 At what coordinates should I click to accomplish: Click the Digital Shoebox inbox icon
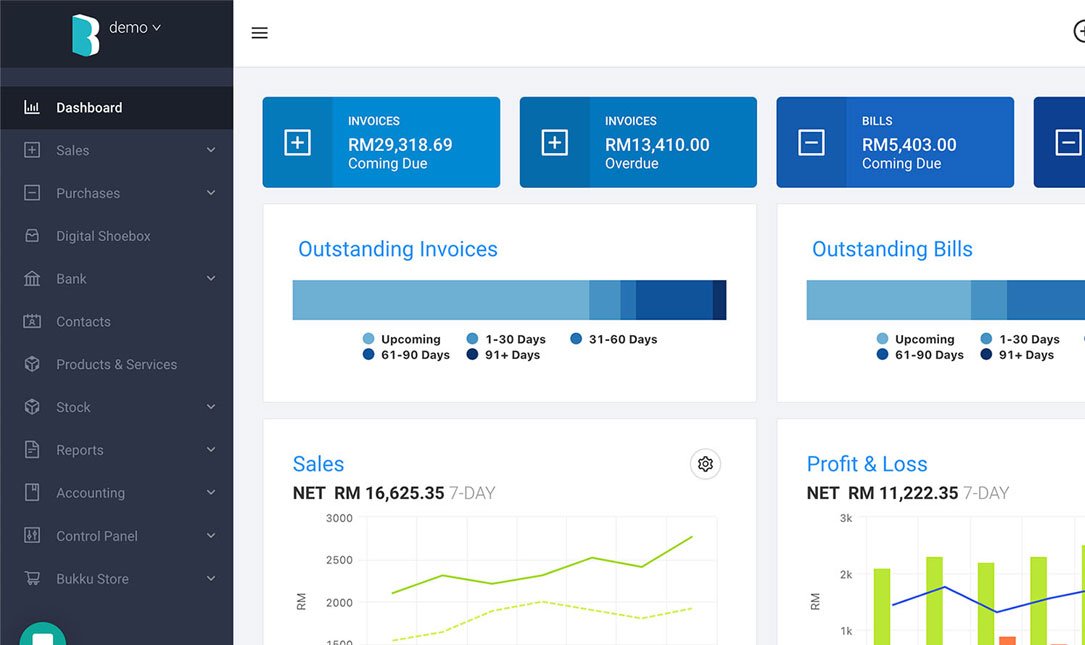pos(32,236)
